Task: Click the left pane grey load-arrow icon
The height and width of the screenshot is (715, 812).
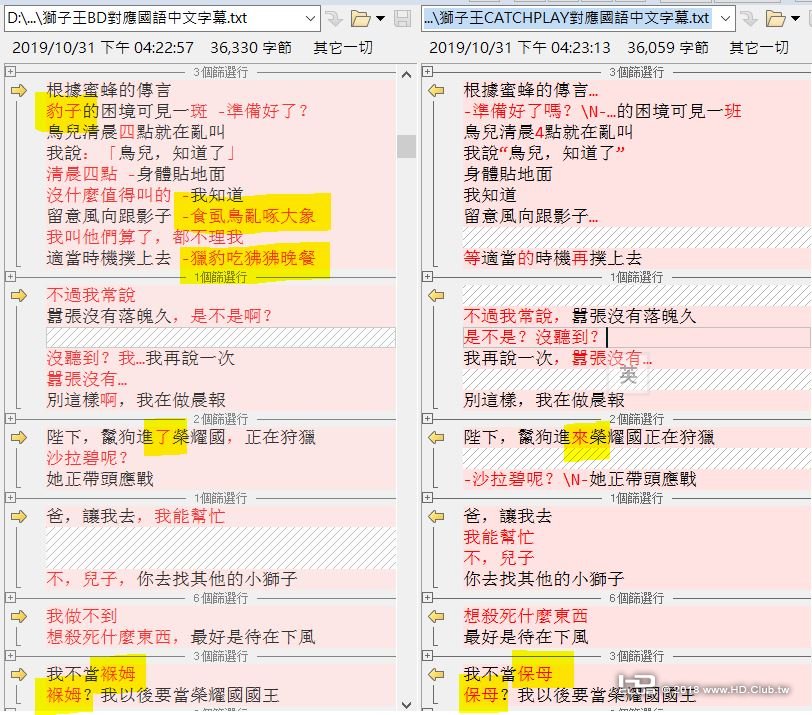Action: tap(334, 19)
